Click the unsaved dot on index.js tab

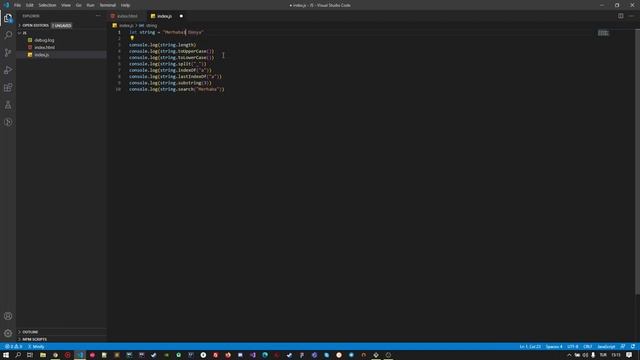click(181, 16)
